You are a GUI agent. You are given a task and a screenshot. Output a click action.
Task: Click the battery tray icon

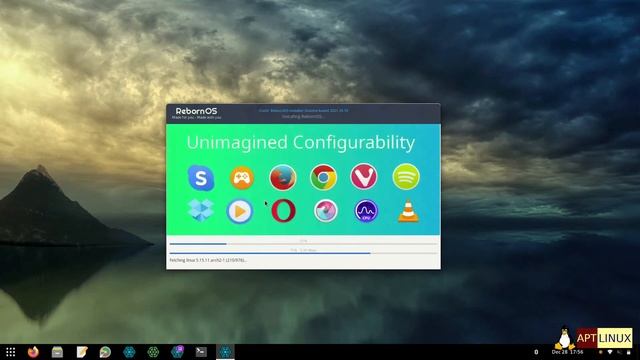629,352
